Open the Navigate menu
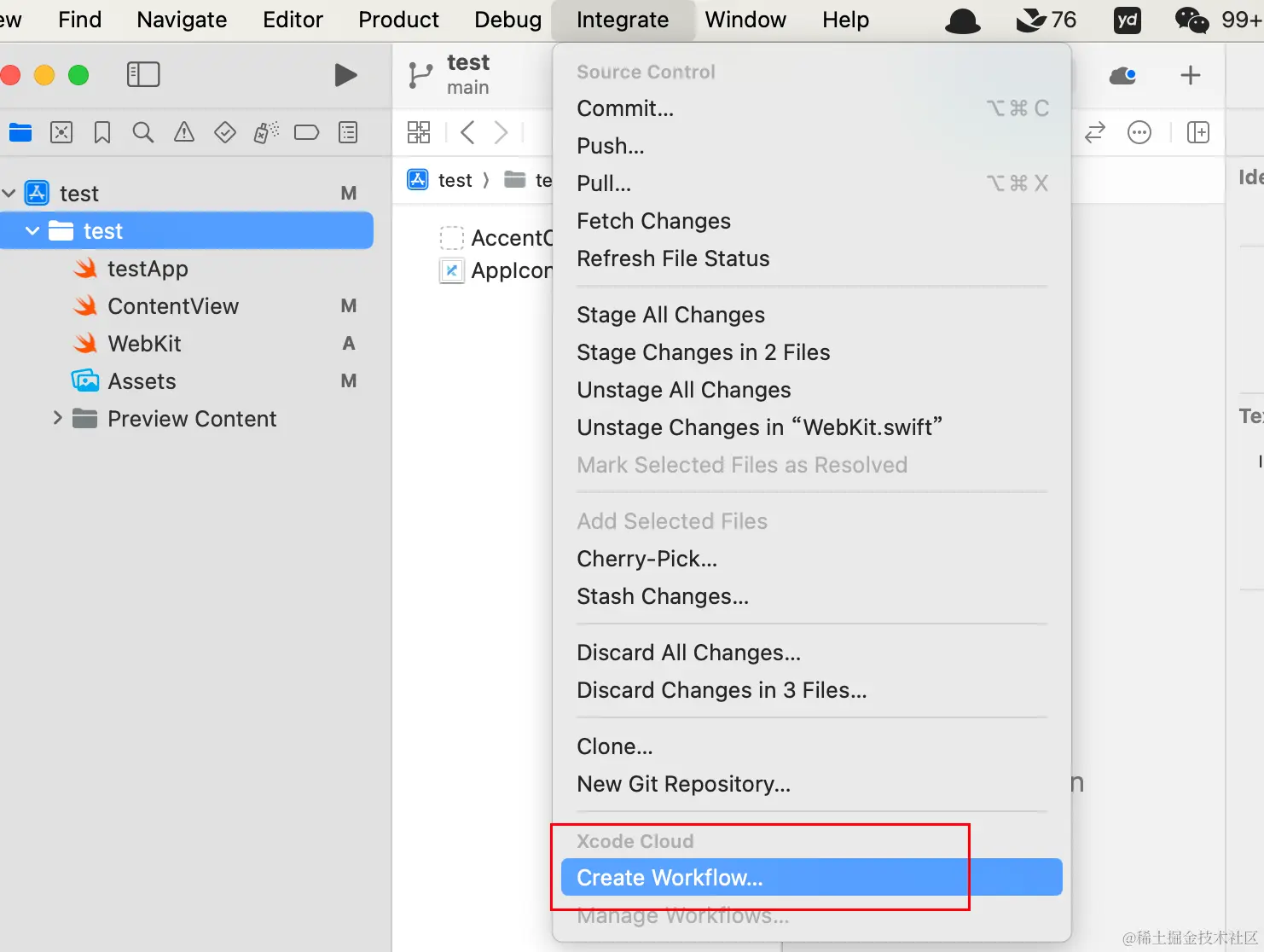 coord(182,20)
